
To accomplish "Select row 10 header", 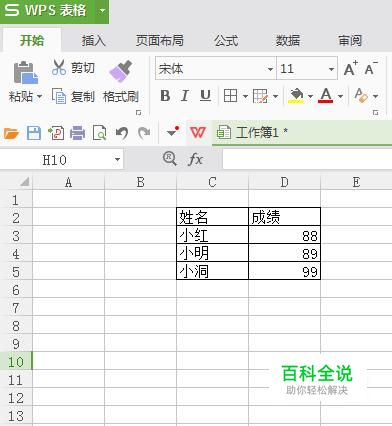I will 16,362.
